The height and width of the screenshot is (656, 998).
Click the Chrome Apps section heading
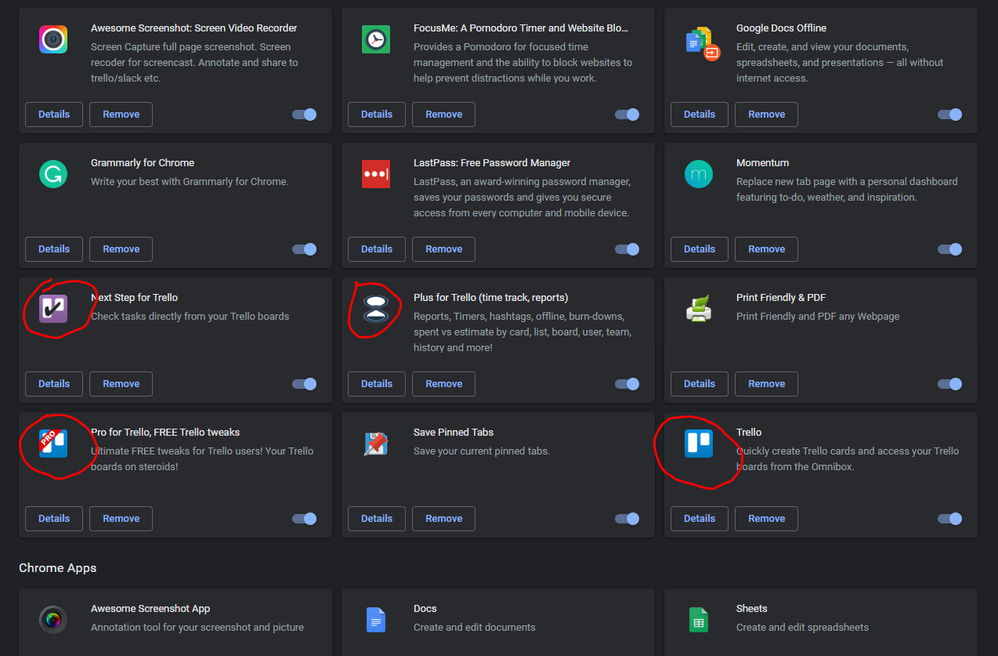coord(57,568)
